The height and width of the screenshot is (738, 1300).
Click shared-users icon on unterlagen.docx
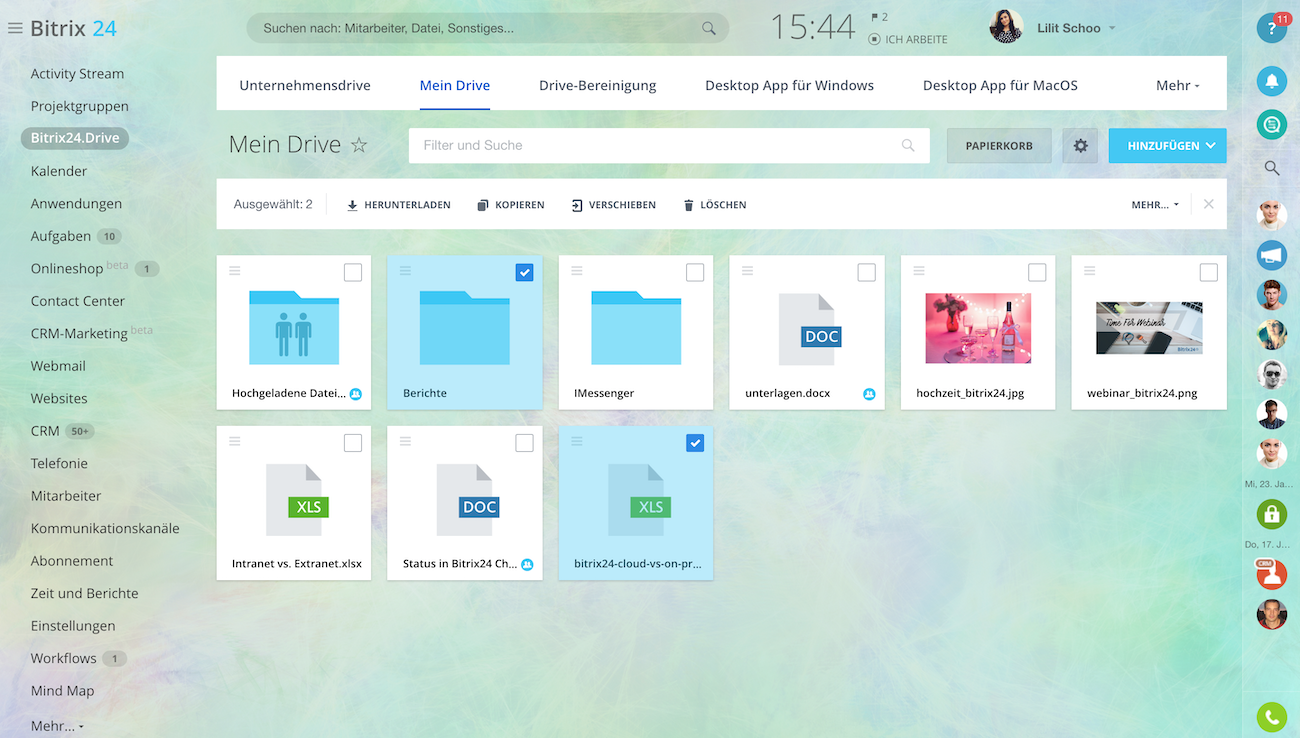869,394
